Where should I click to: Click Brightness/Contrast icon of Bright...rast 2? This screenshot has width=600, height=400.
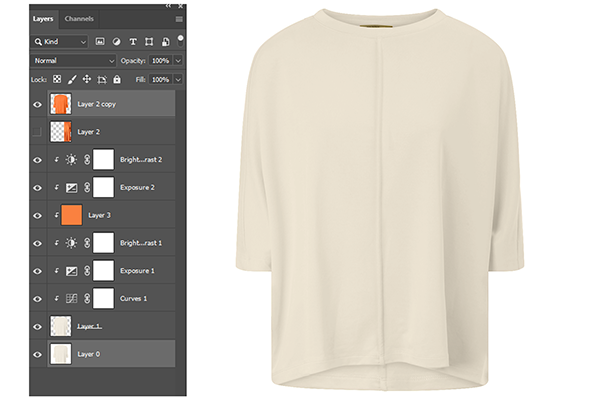point(71,160)
